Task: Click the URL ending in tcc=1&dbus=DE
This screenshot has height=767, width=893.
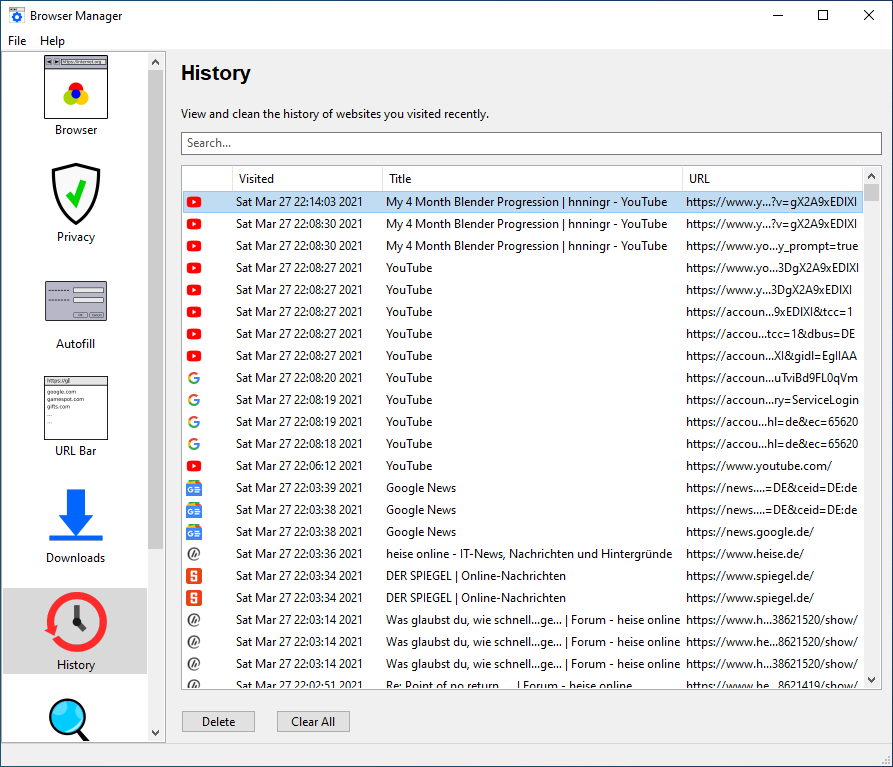Action: pos(771,334)
